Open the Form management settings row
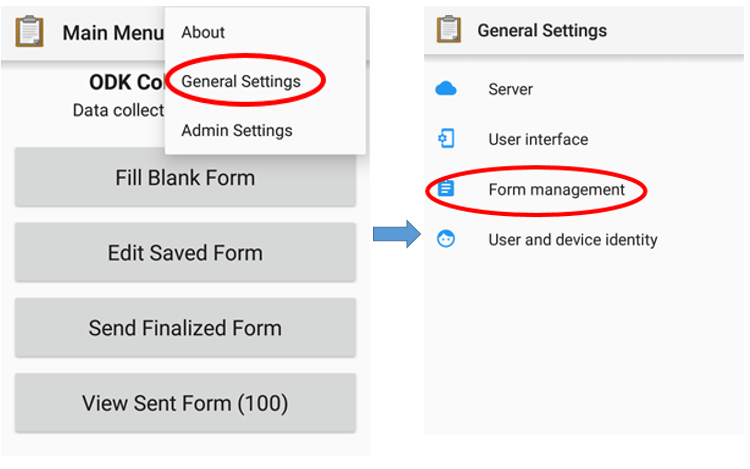The width and height of the screenshot is (750, 469). click(584, 189)
